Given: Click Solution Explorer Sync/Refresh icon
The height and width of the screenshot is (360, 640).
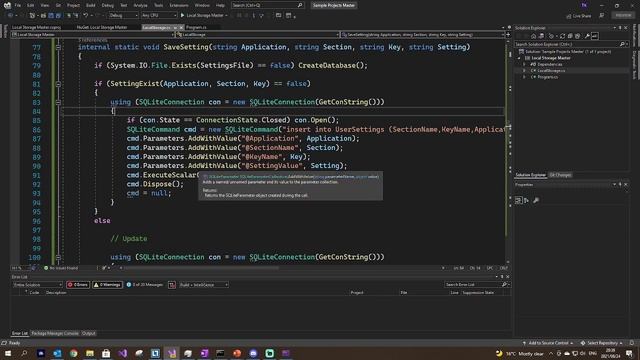Looking at the screenshot, I should pyautogui.click(x=562, y=36).
